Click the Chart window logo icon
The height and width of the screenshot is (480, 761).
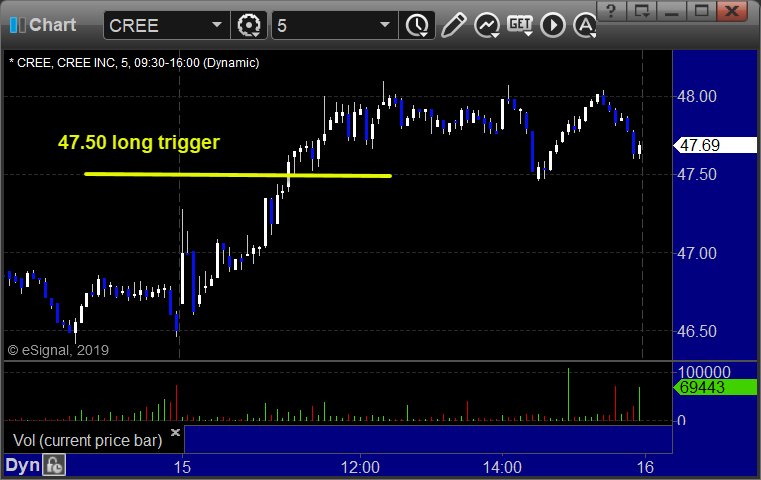17,25
